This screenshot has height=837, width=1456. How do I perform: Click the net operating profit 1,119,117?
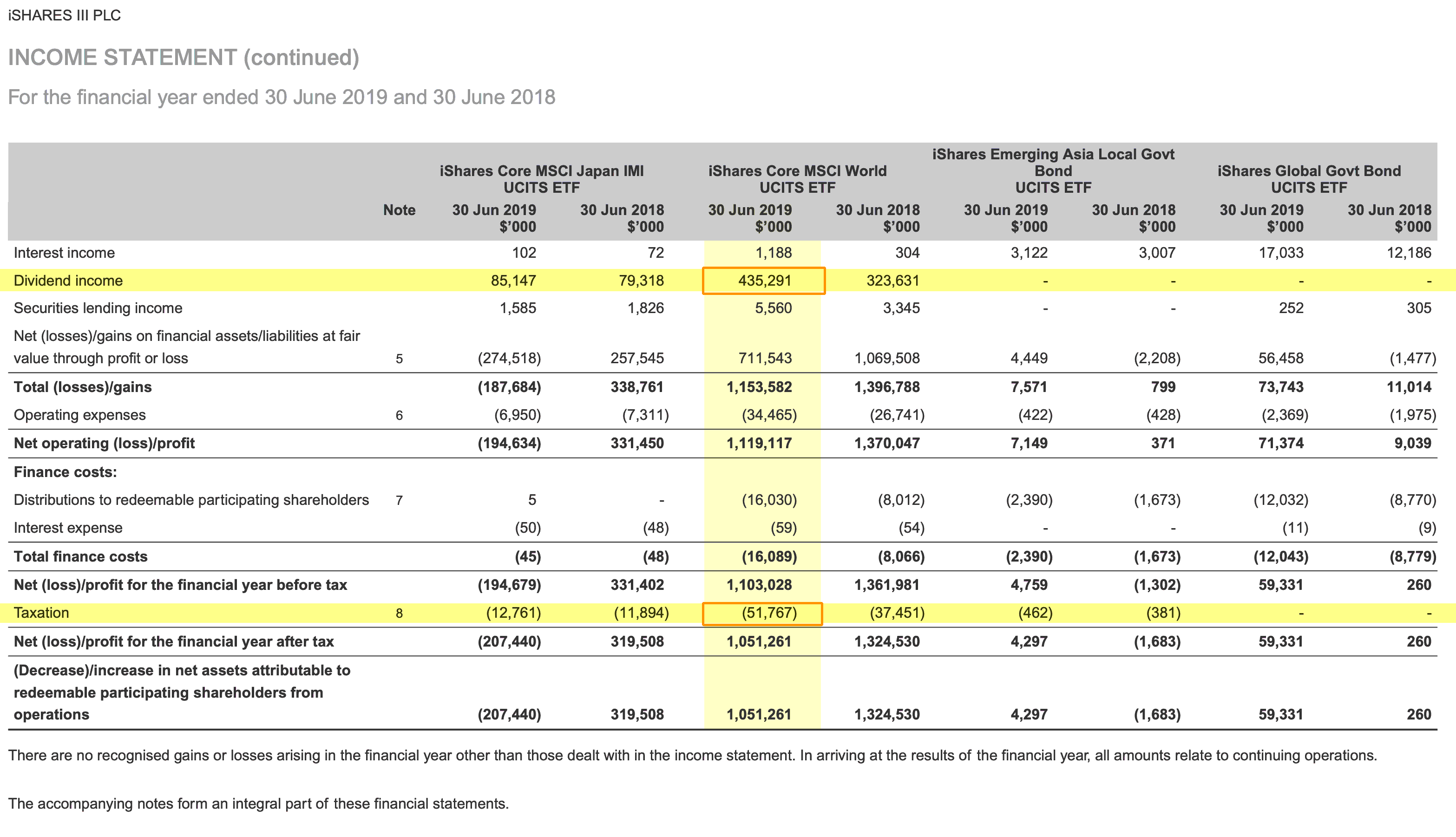click(x=759, y=443)
